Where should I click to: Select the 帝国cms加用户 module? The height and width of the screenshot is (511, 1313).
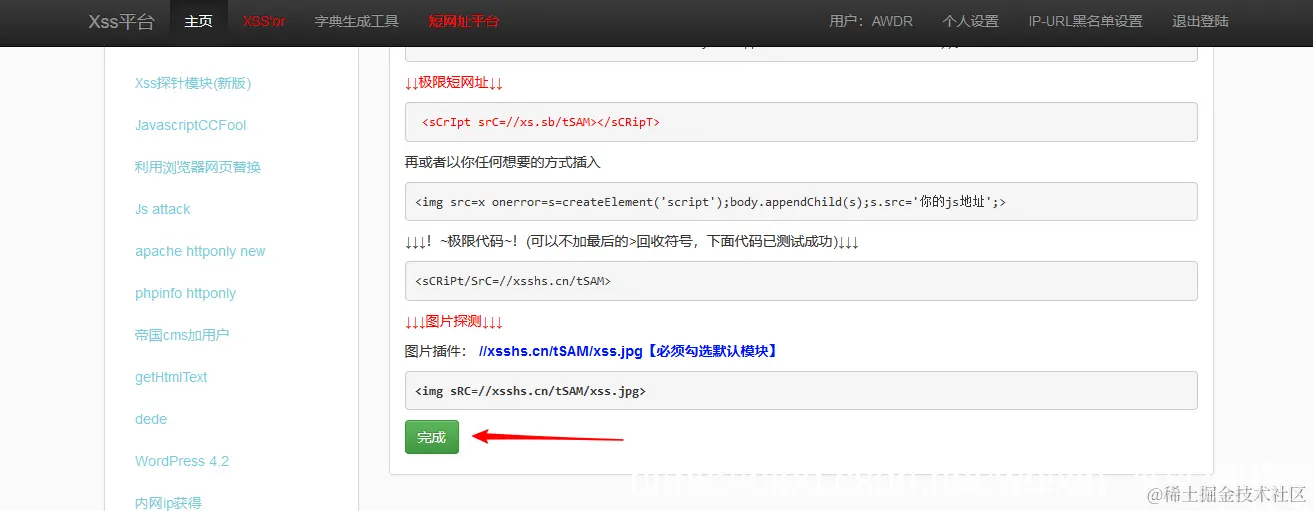coord(182,335)
